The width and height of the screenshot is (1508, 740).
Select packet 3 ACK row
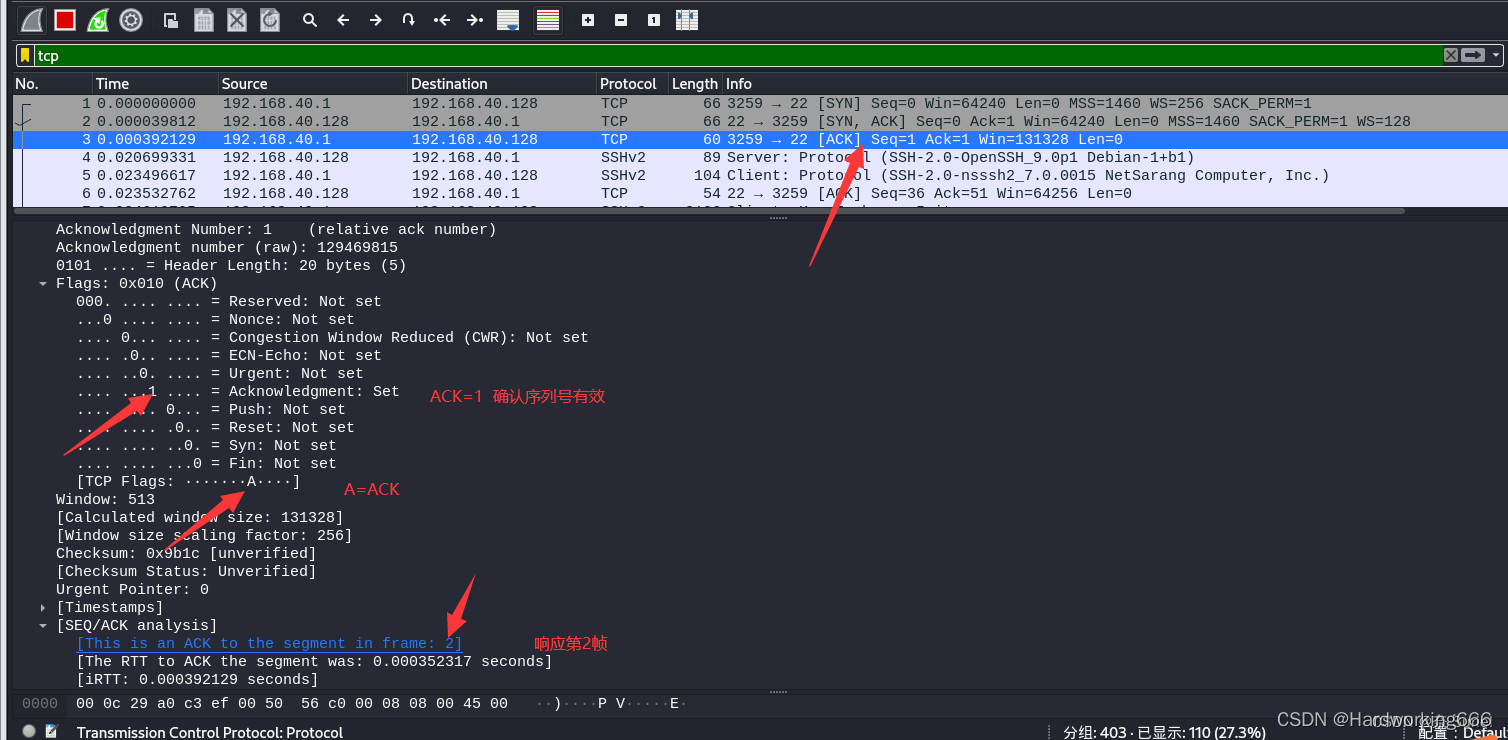pyautogui.click(x=758, y=139)
